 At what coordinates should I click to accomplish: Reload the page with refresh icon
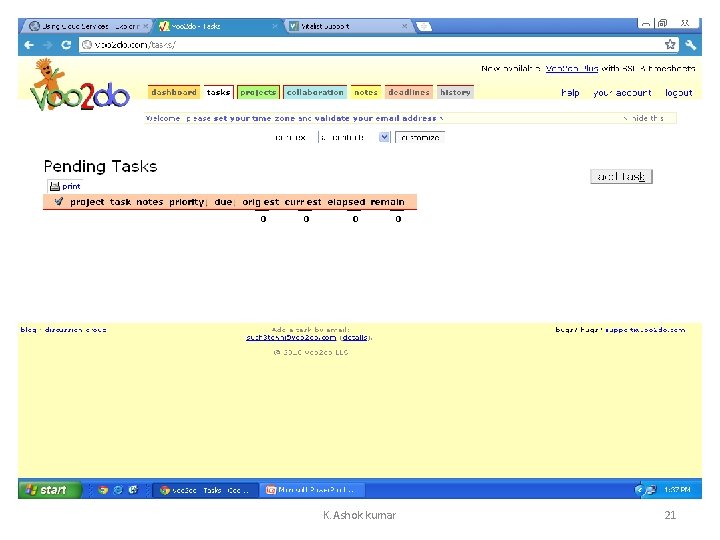pos(66,45)
